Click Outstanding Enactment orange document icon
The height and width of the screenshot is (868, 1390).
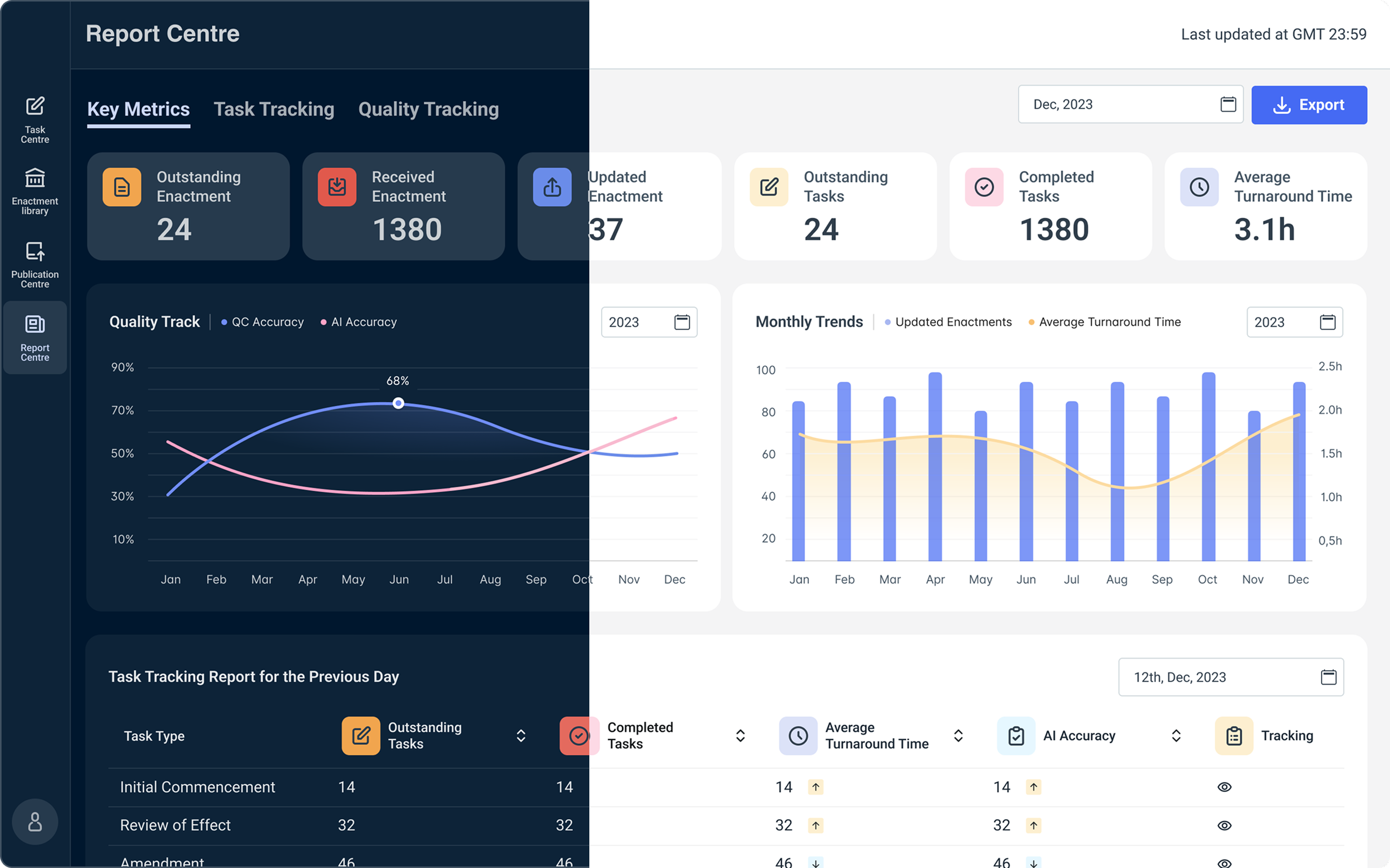(122, 187)
